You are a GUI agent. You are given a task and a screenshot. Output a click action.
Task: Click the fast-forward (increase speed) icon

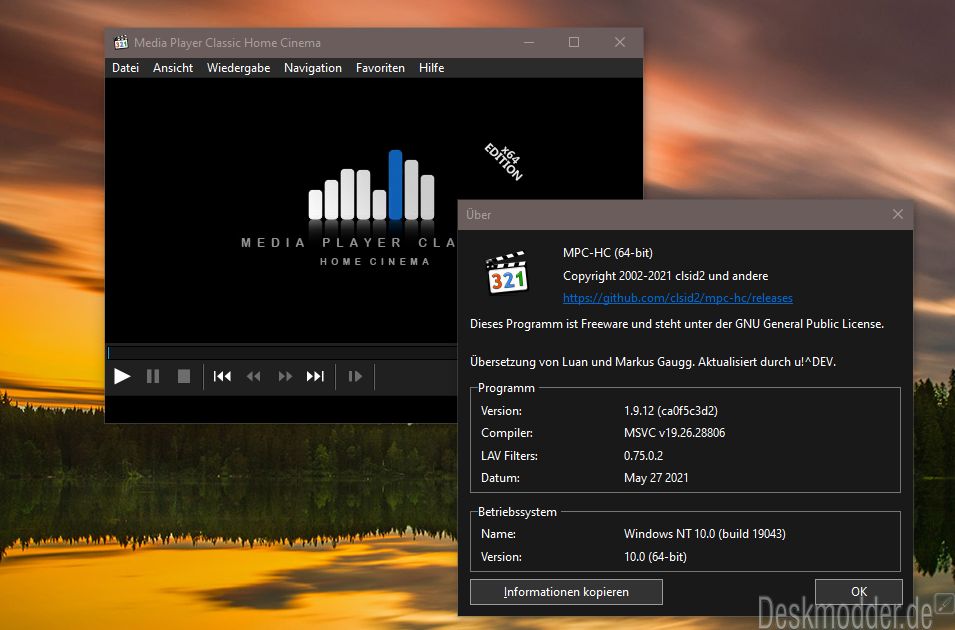coord(285,377)
